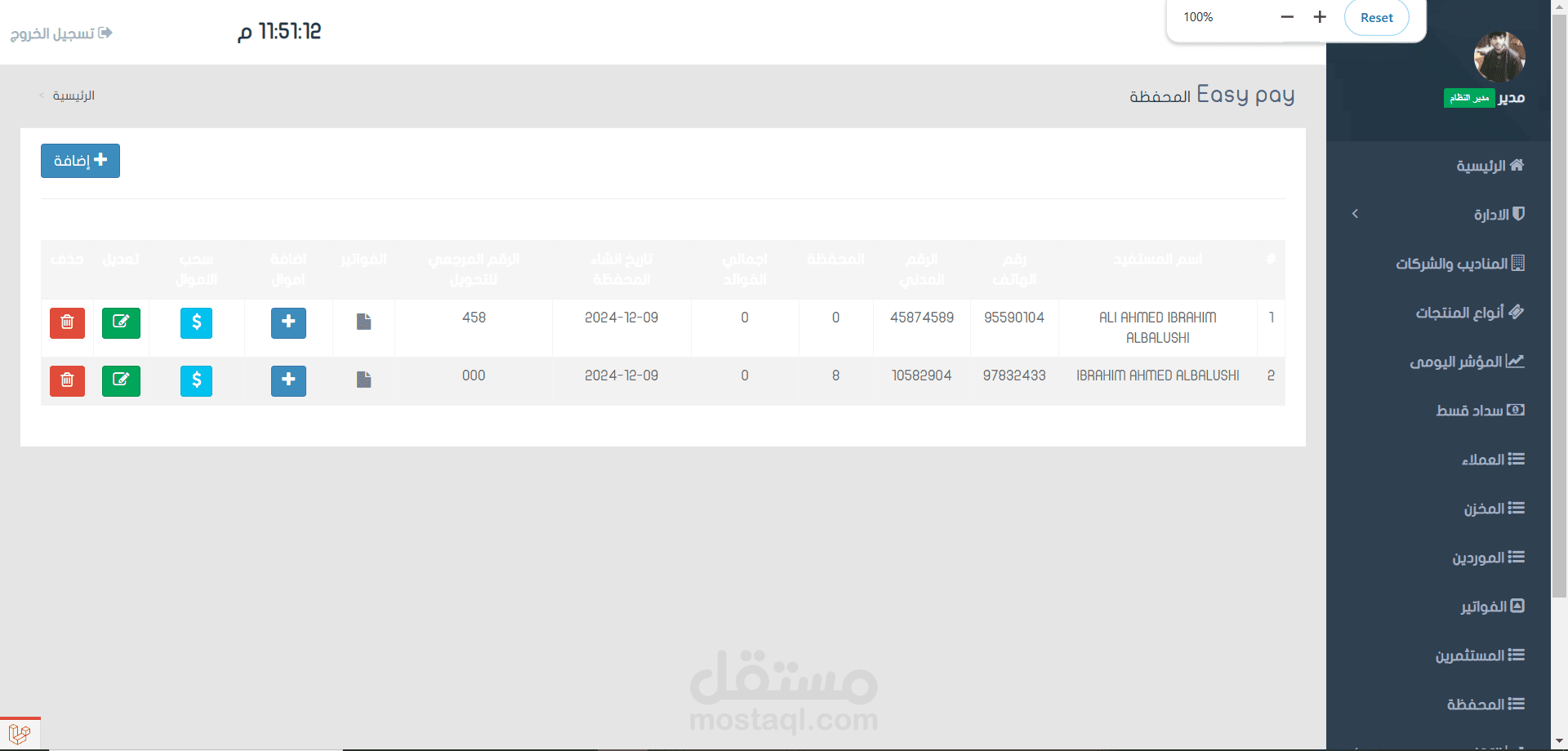Open الرئيسية home in sidebar
Viewport: 1568px width, 751px height.
[1490, 166]
